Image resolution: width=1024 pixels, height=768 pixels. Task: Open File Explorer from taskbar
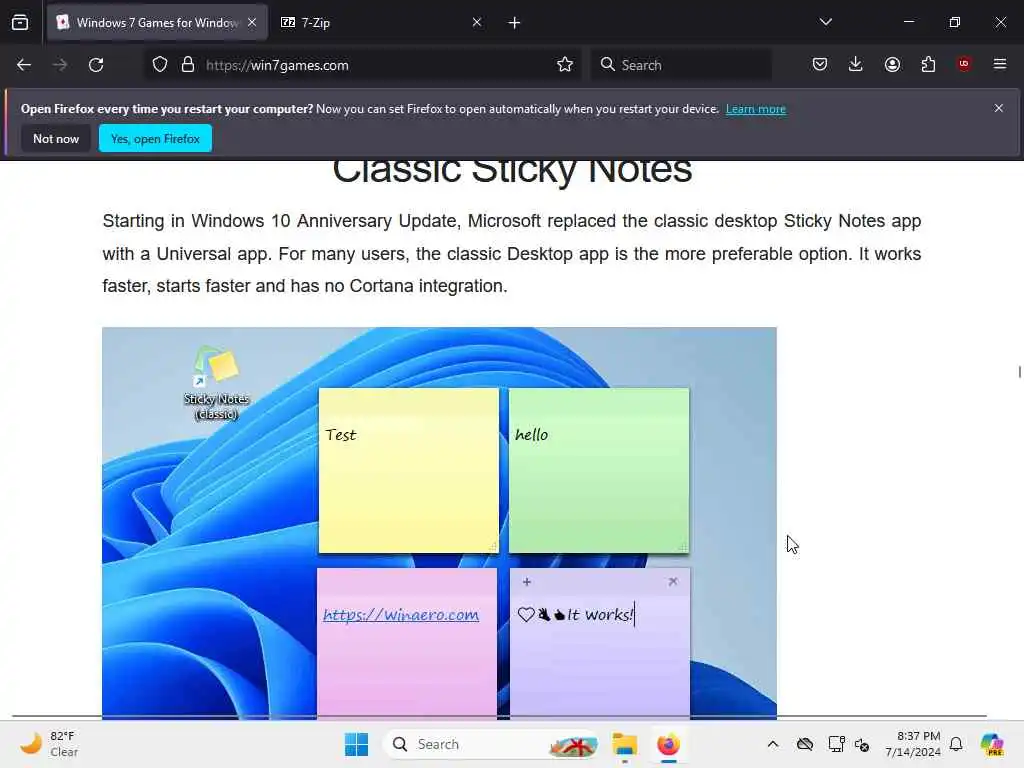[x=625, y=744]
